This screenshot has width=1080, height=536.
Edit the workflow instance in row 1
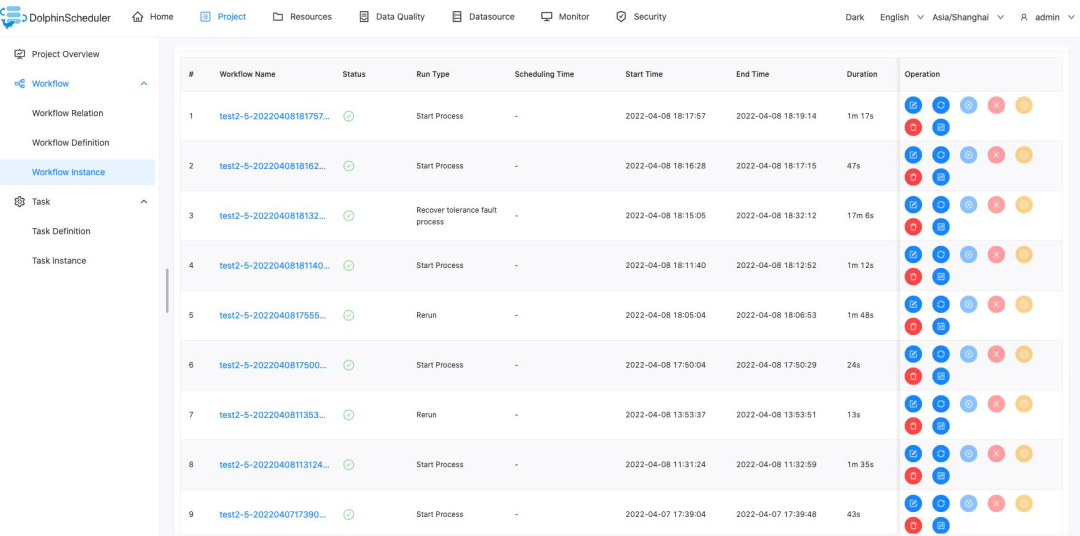point(913,105)
